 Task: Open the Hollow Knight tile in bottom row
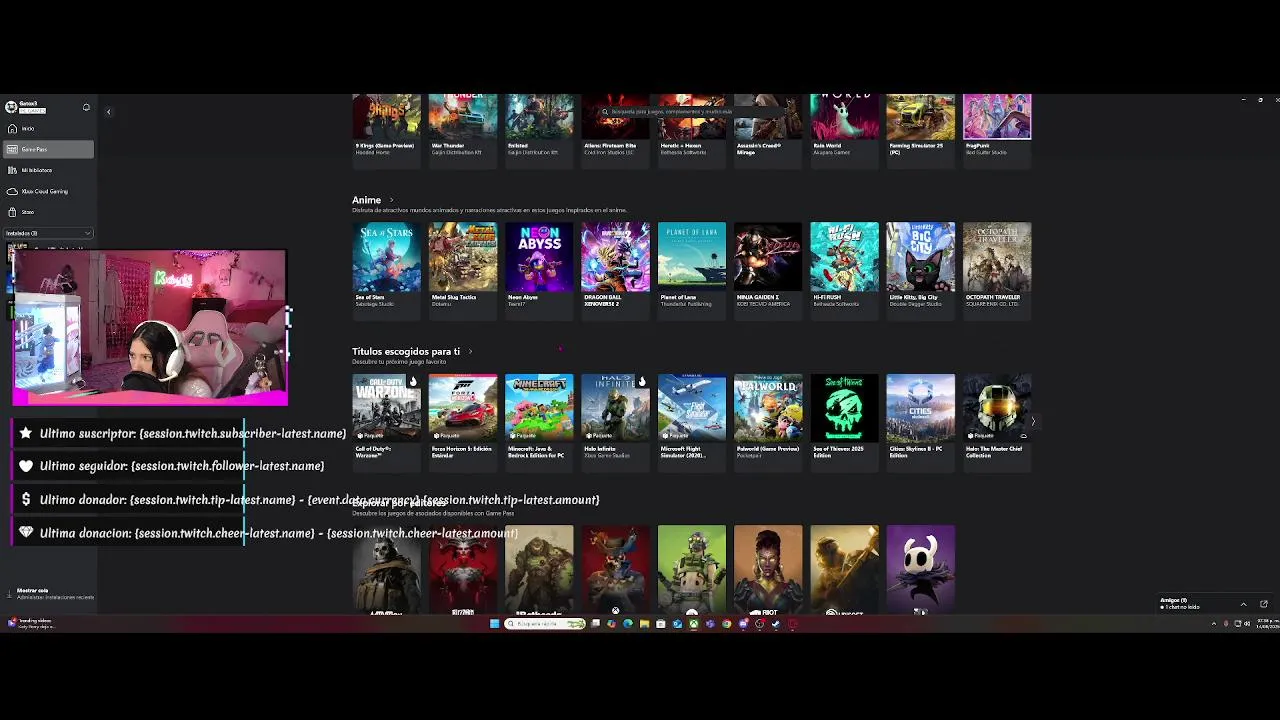(920, 569)
